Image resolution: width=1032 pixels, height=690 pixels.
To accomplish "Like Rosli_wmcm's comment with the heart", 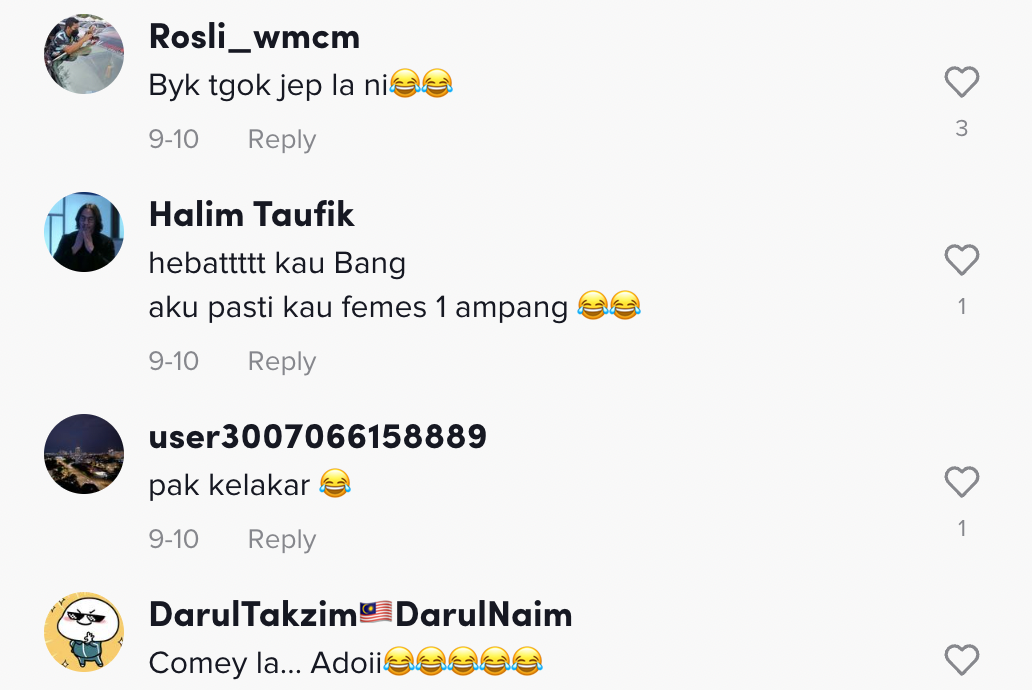I will pyautogui.click(x=962, y=82).
